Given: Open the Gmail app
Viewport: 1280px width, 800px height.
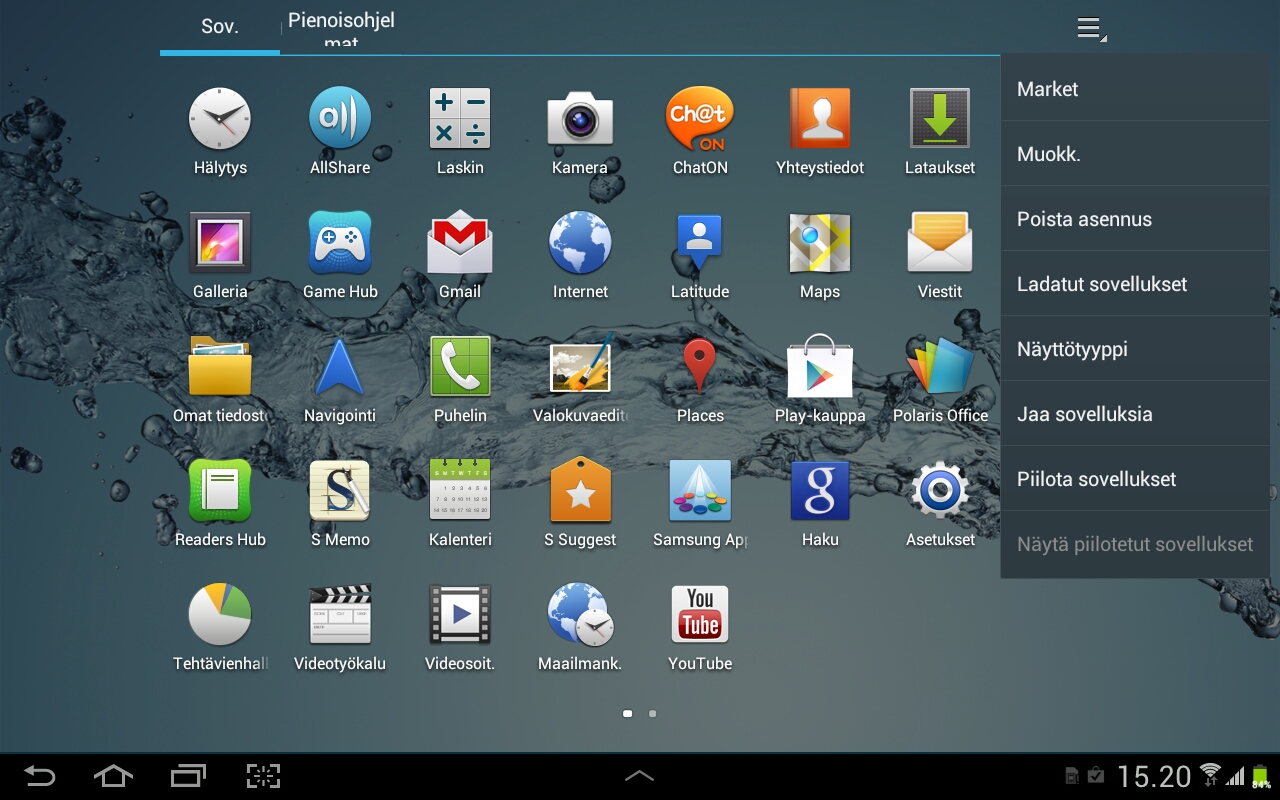Looking at the screenshot, I should click(460, 256).
